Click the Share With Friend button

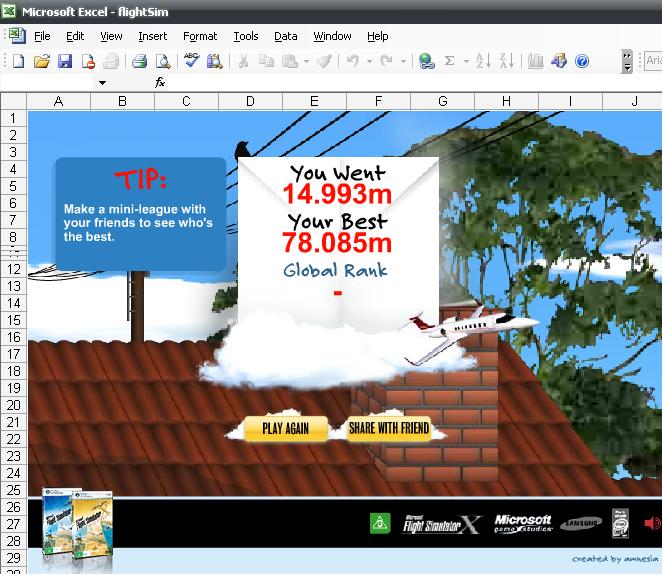(x=388, y=429)
